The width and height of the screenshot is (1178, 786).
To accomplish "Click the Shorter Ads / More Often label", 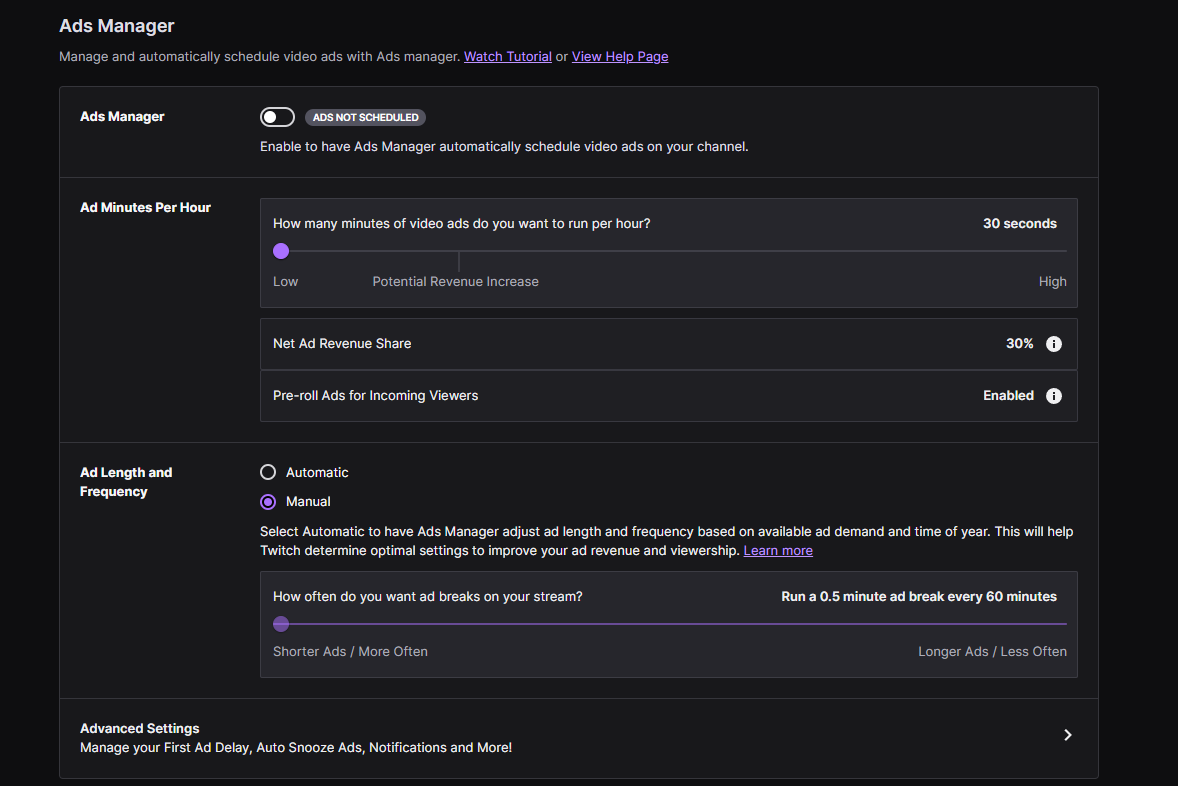I will [x=350, y=652].
